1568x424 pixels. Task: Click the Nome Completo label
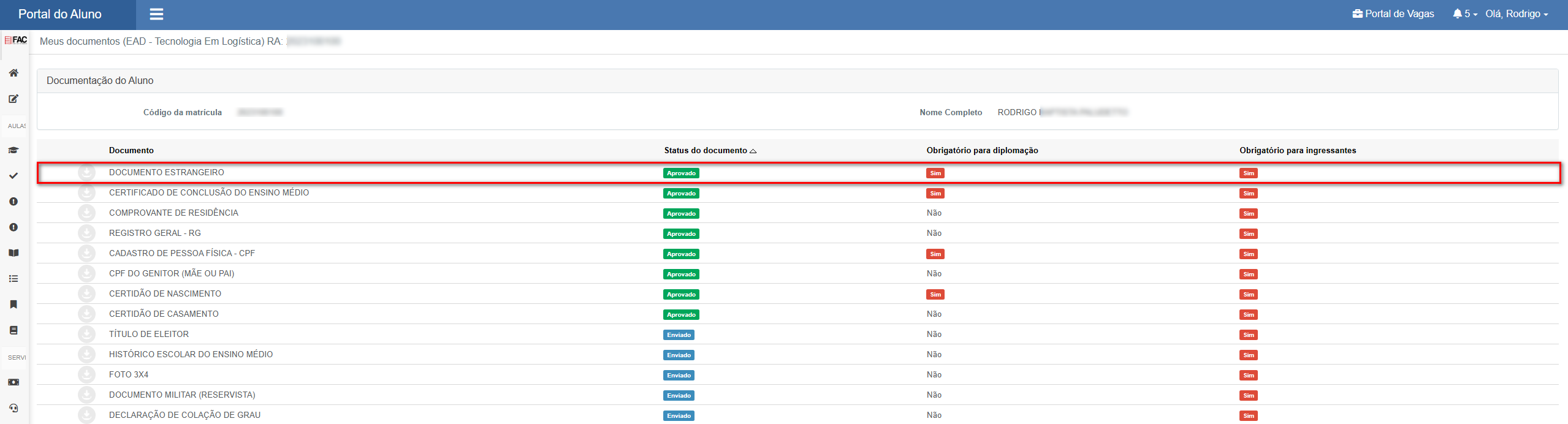coord(951,112)
